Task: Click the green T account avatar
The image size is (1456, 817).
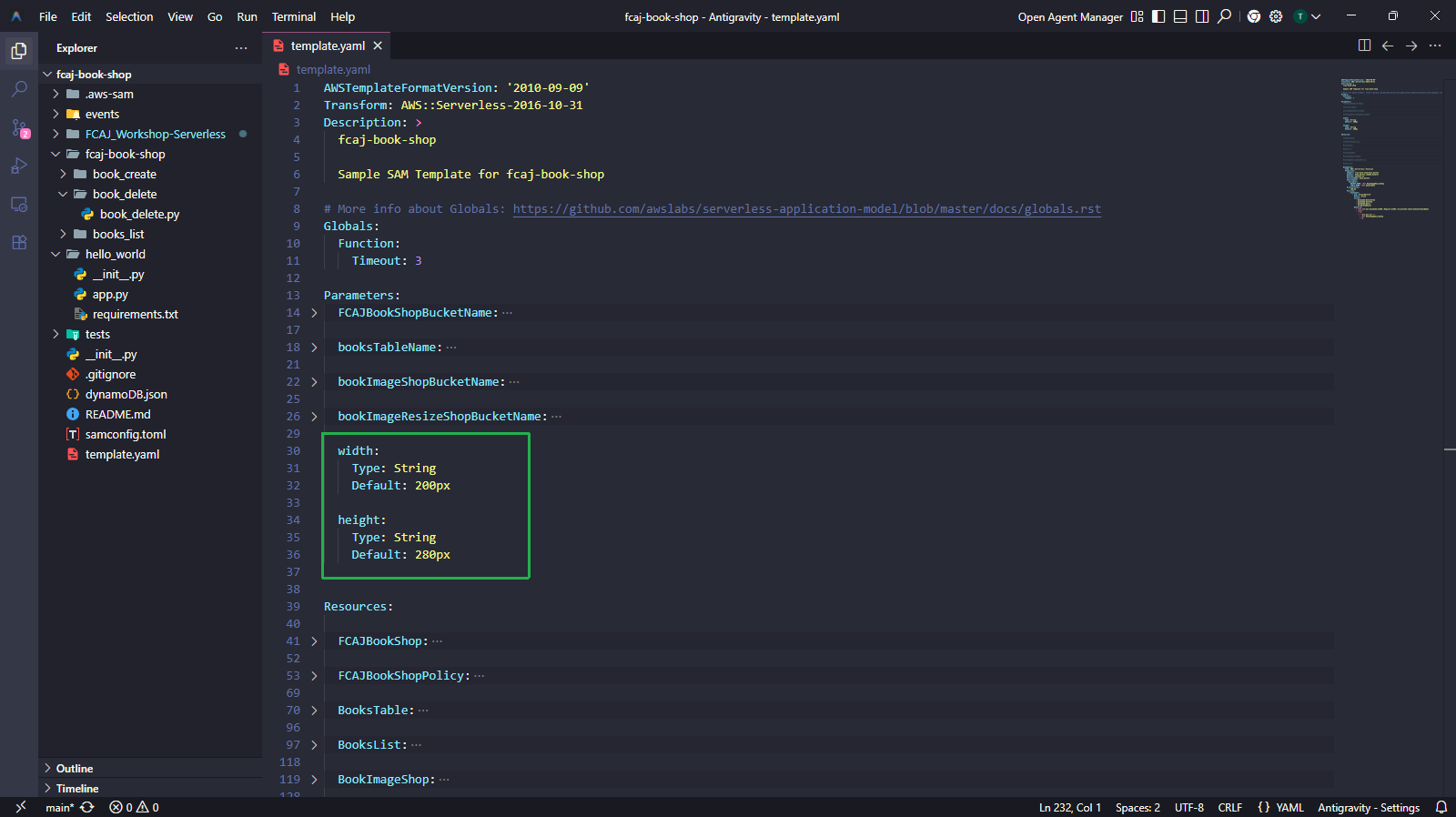Action: coord(1300,16)
